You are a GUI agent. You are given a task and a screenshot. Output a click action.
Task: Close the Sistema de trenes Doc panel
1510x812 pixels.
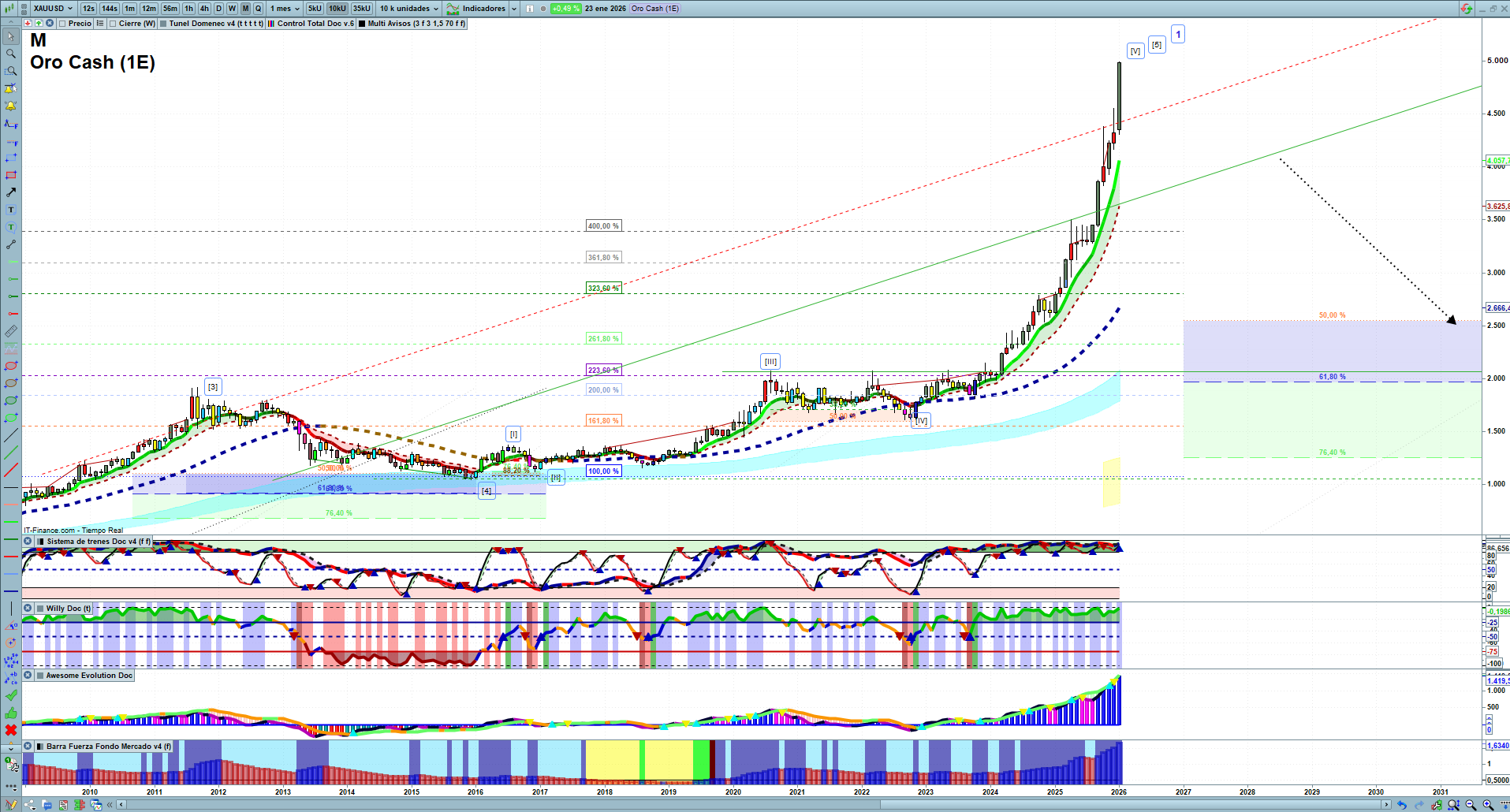[28, 542]
